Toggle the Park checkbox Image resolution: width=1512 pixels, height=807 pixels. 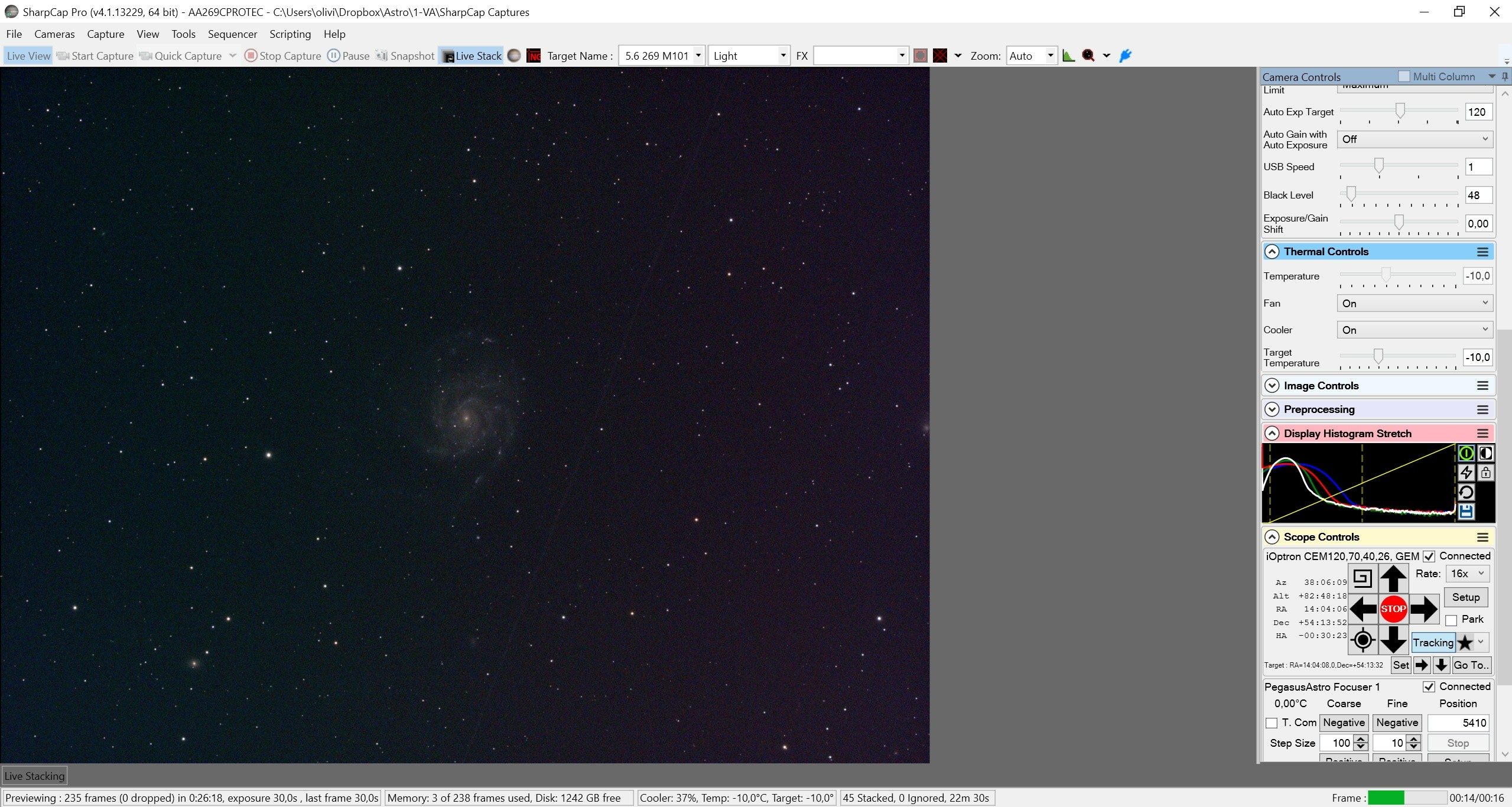(1451, 620)
